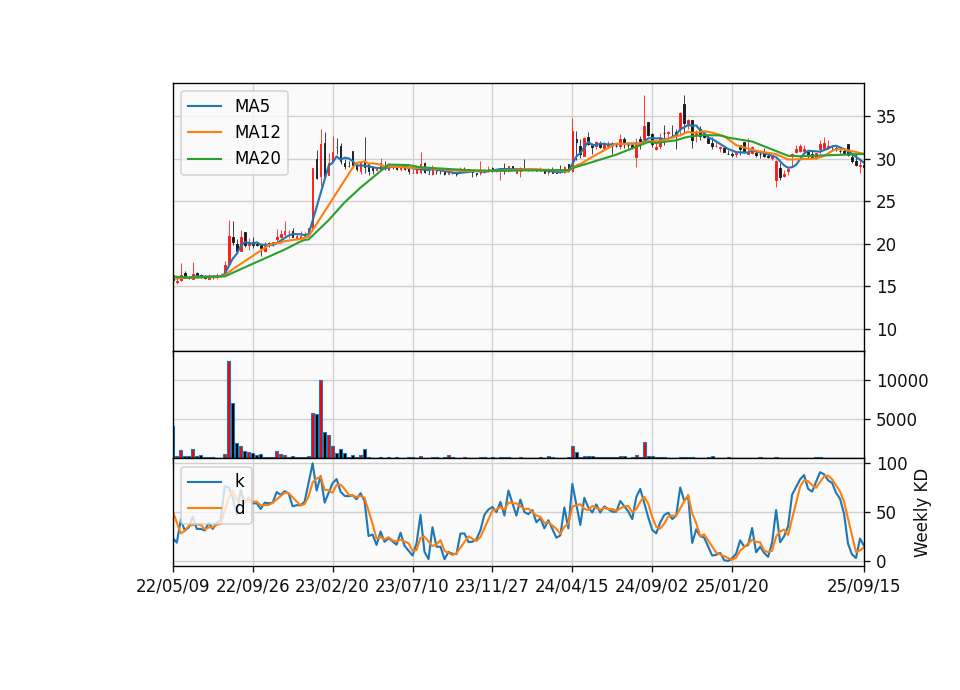960x690 pixels.
Task: Click the 22/09/26 date tick label
Action: (x=253, y=586)
